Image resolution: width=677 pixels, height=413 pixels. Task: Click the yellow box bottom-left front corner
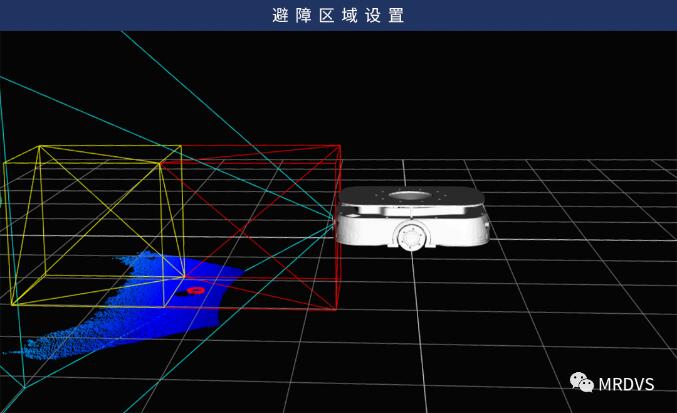pos(11,304)
